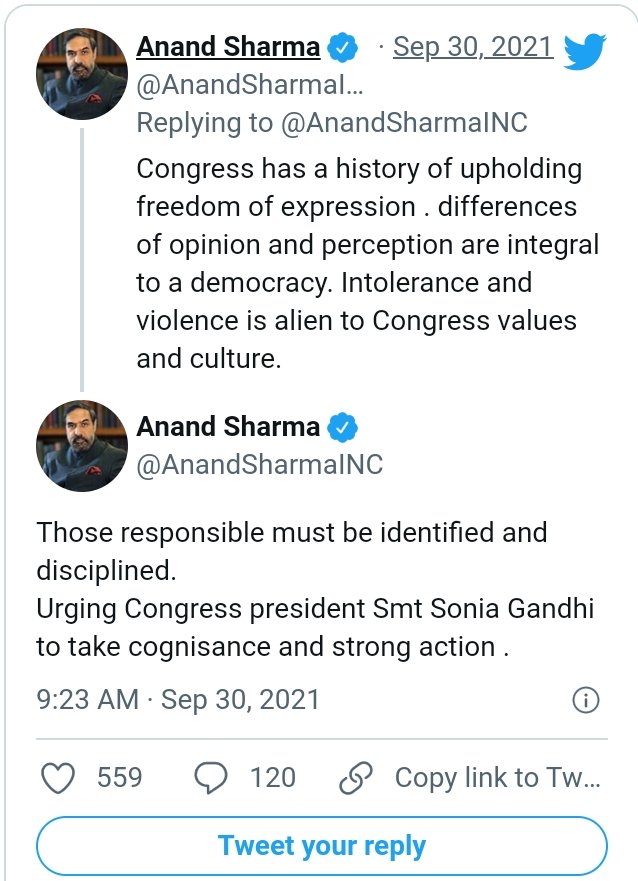Image resolution: width=638 pixels, height=881 pixels.
Task: Click the Replying to @AnandSharmaINC mention
Action: click(x=407, y=123)
